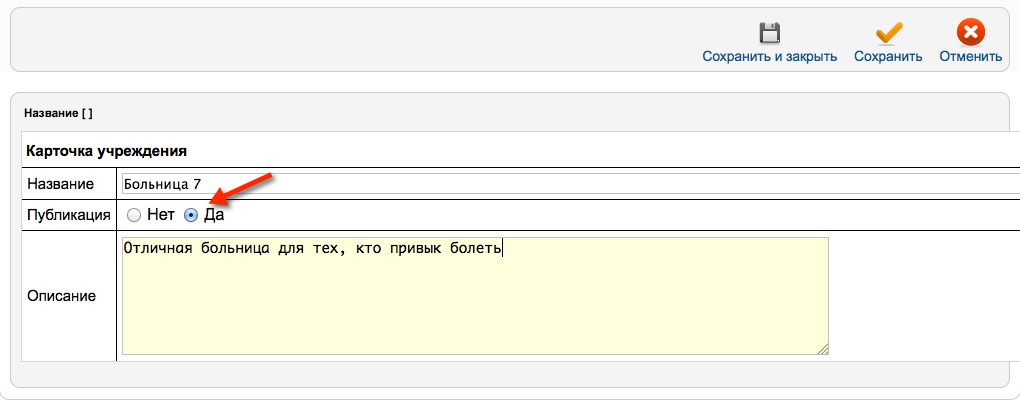Select the 'Нет' radio button for Публикация
The height and width of the screenshot is (401, 1020).
point(134,215)
